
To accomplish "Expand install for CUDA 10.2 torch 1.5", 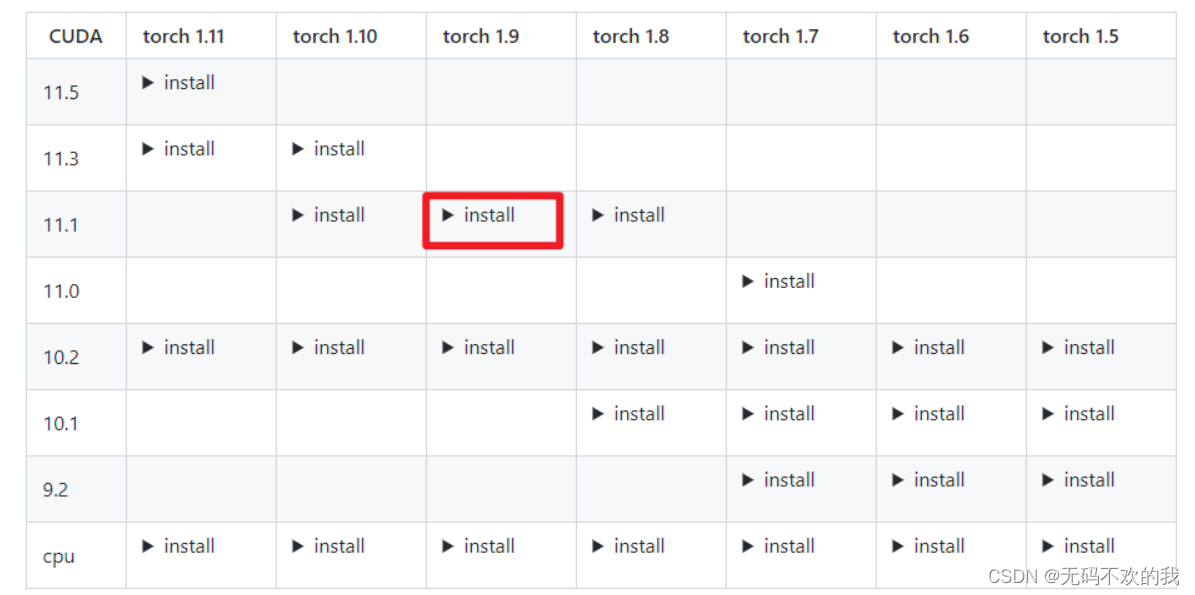I will (1079, 348).
